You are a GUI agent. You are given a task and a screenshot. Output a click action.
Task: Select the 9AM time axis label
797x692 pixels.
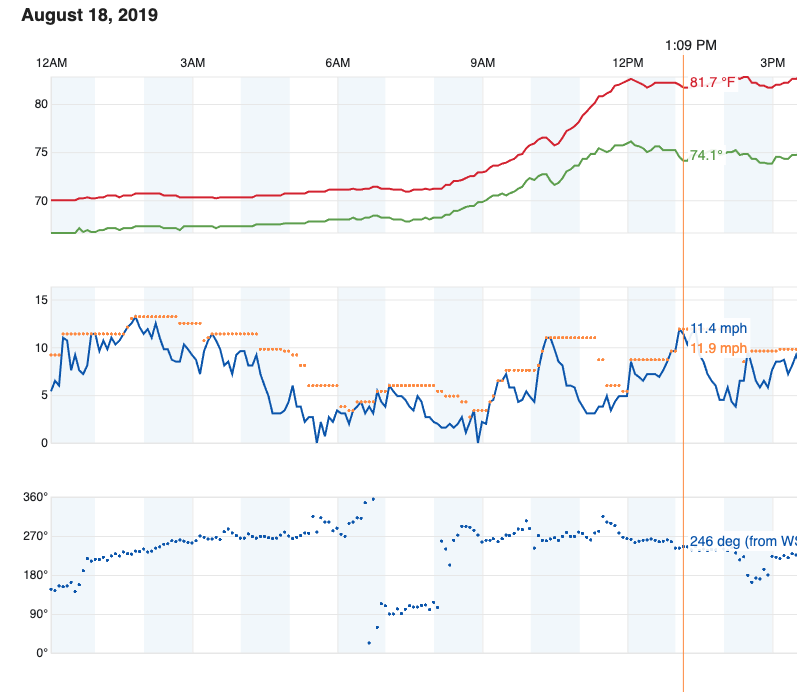[482, 63]
